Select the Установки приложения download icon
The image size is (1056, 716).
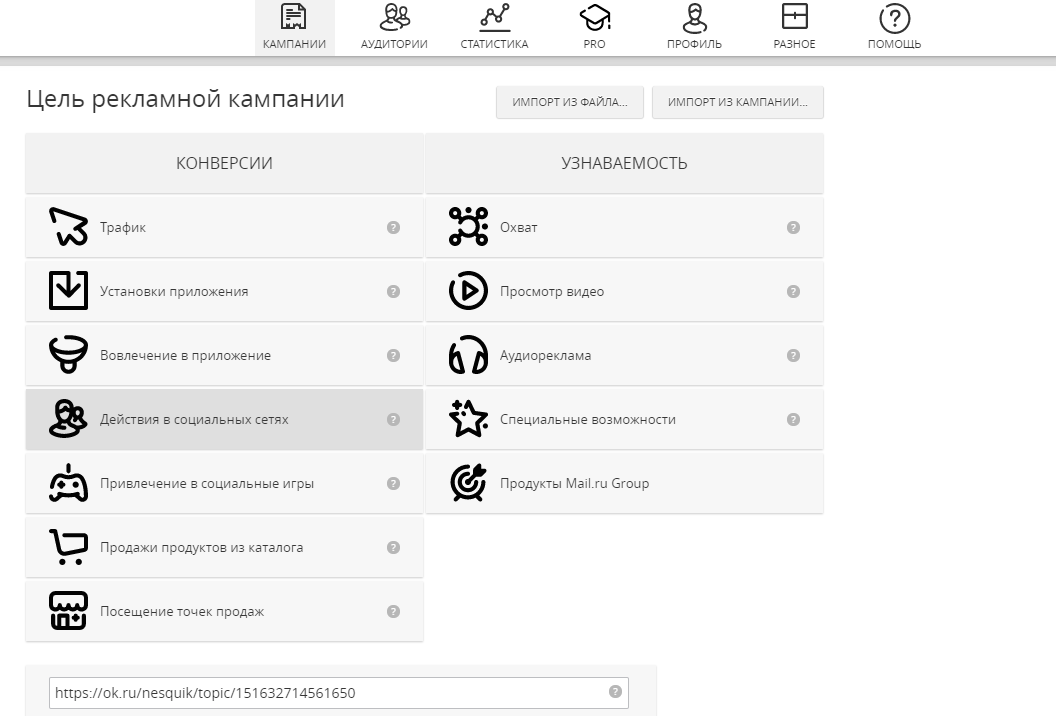click(69, 291)
